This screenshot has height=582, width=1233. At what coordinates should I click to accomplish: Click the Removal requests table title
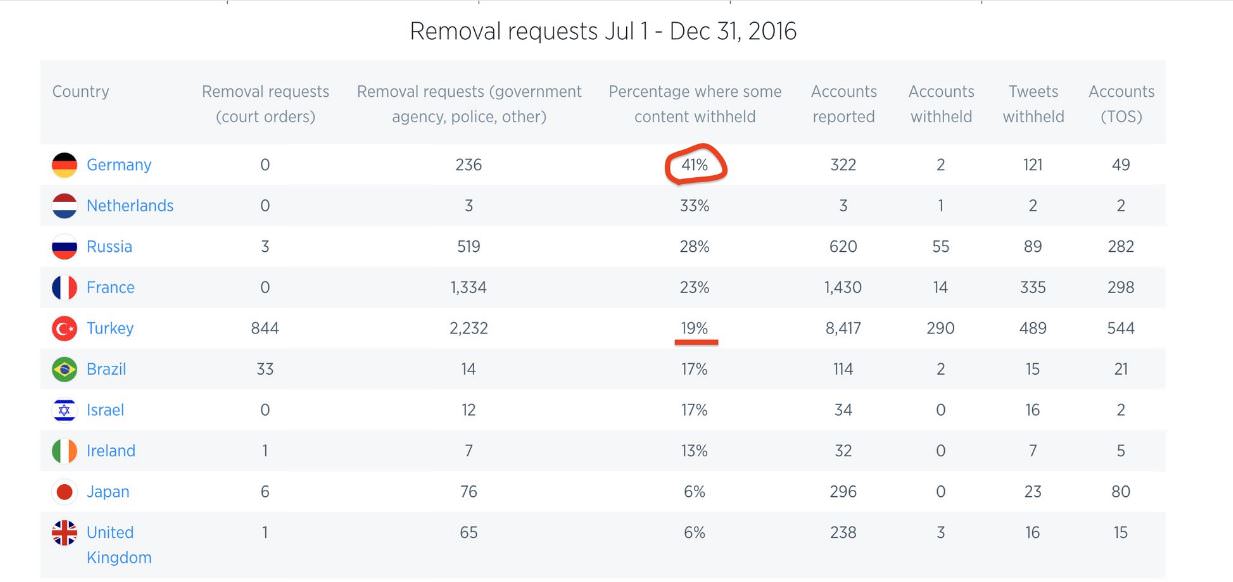point(603,31)
